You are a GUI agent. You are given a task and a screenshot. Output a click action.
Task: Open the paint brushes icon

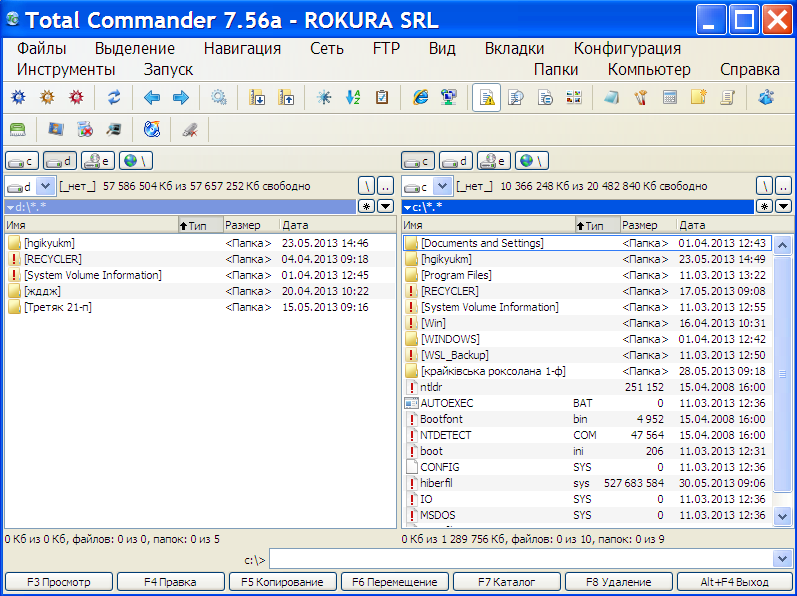640,97
